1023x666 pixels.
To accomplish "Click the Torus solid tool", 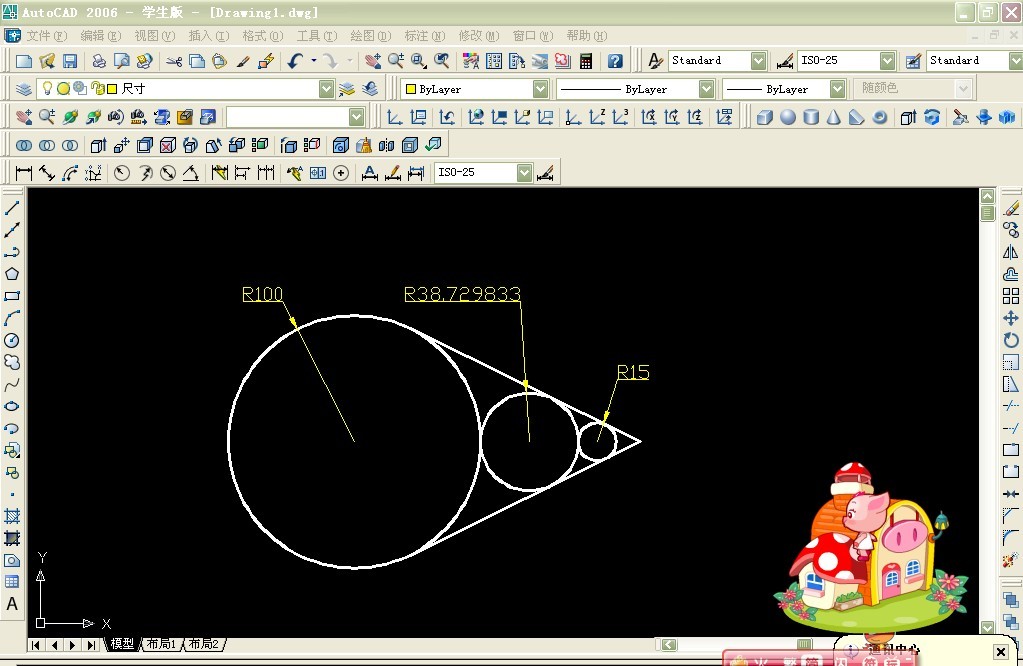I will (x=879, y=117).
